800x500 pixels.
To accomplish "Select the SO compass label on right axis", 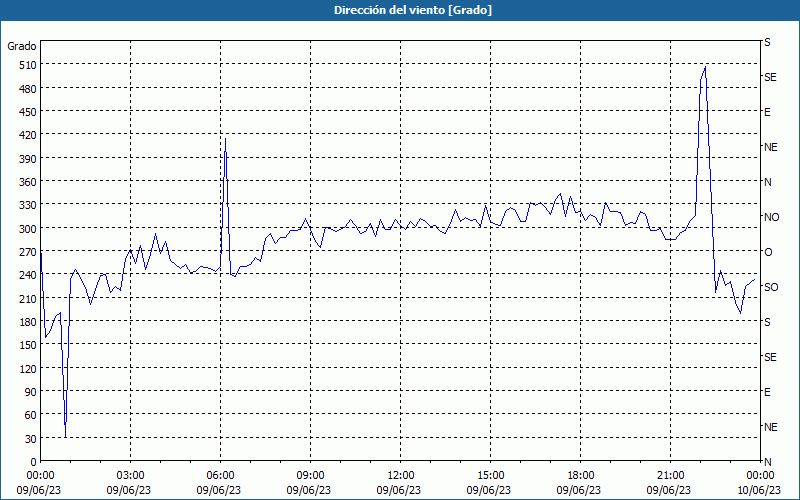I will coord(771,288).
